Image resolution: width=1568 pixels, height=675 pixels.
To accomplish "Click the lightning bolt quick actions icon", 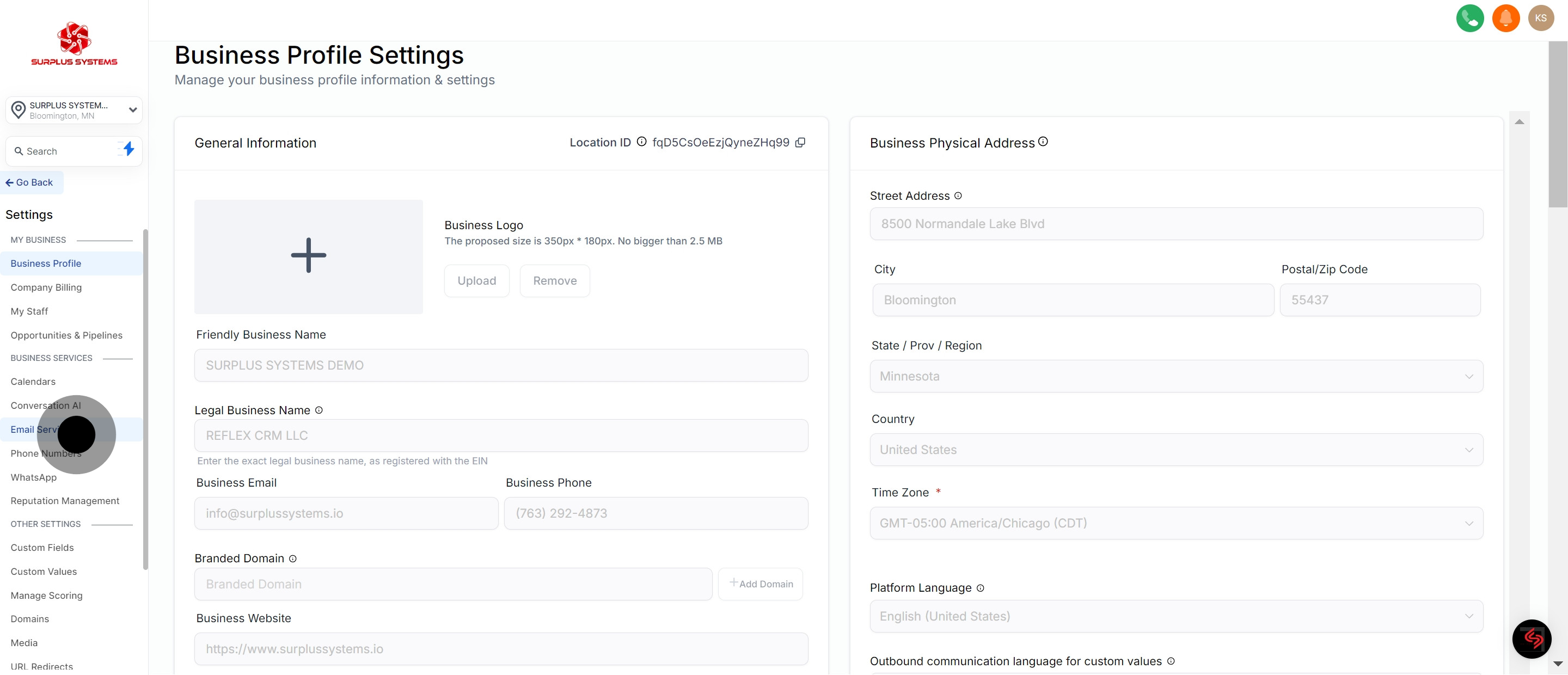I will tap(128, 149).
